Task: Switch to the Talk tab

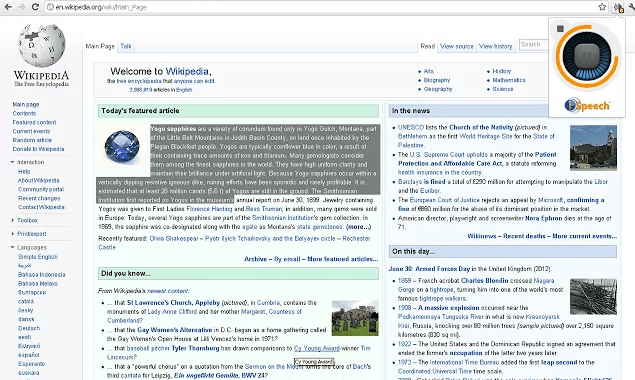Action: (126, 46)
